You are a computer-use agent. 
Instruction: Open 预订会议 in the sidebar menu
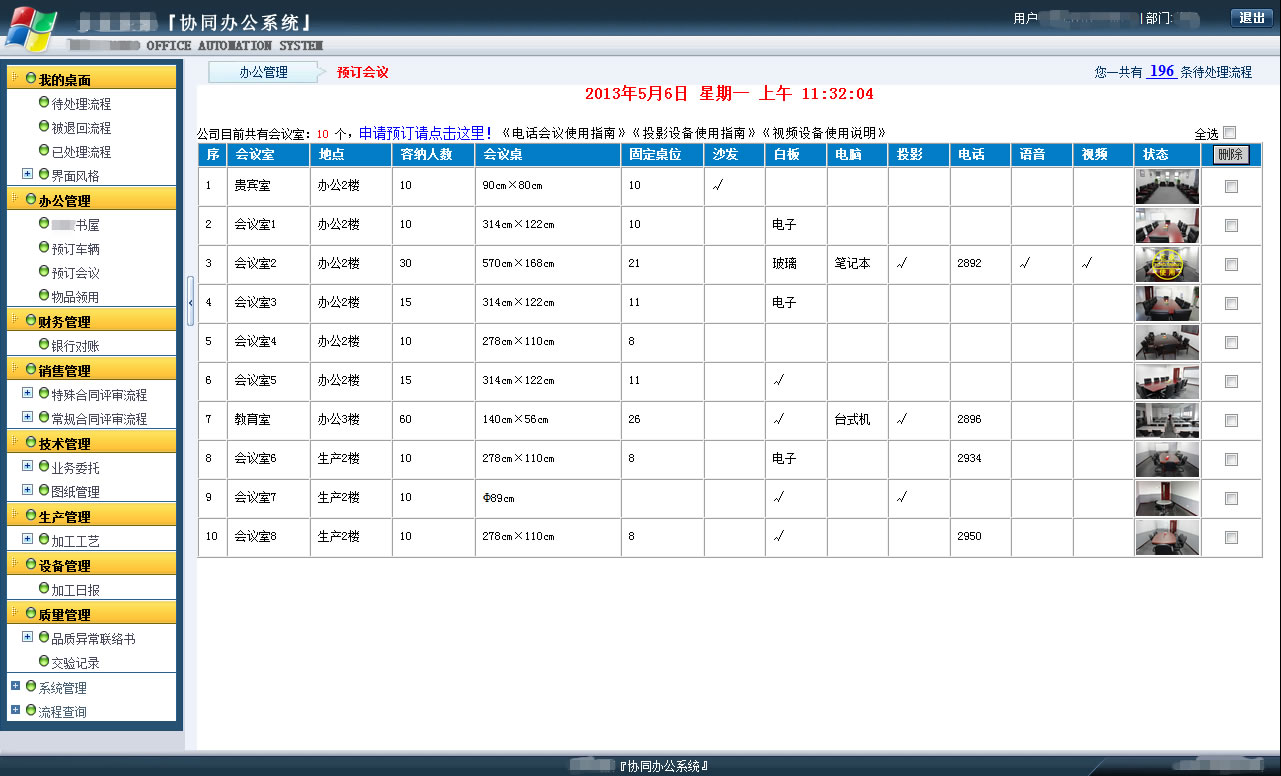click(75, 273)
